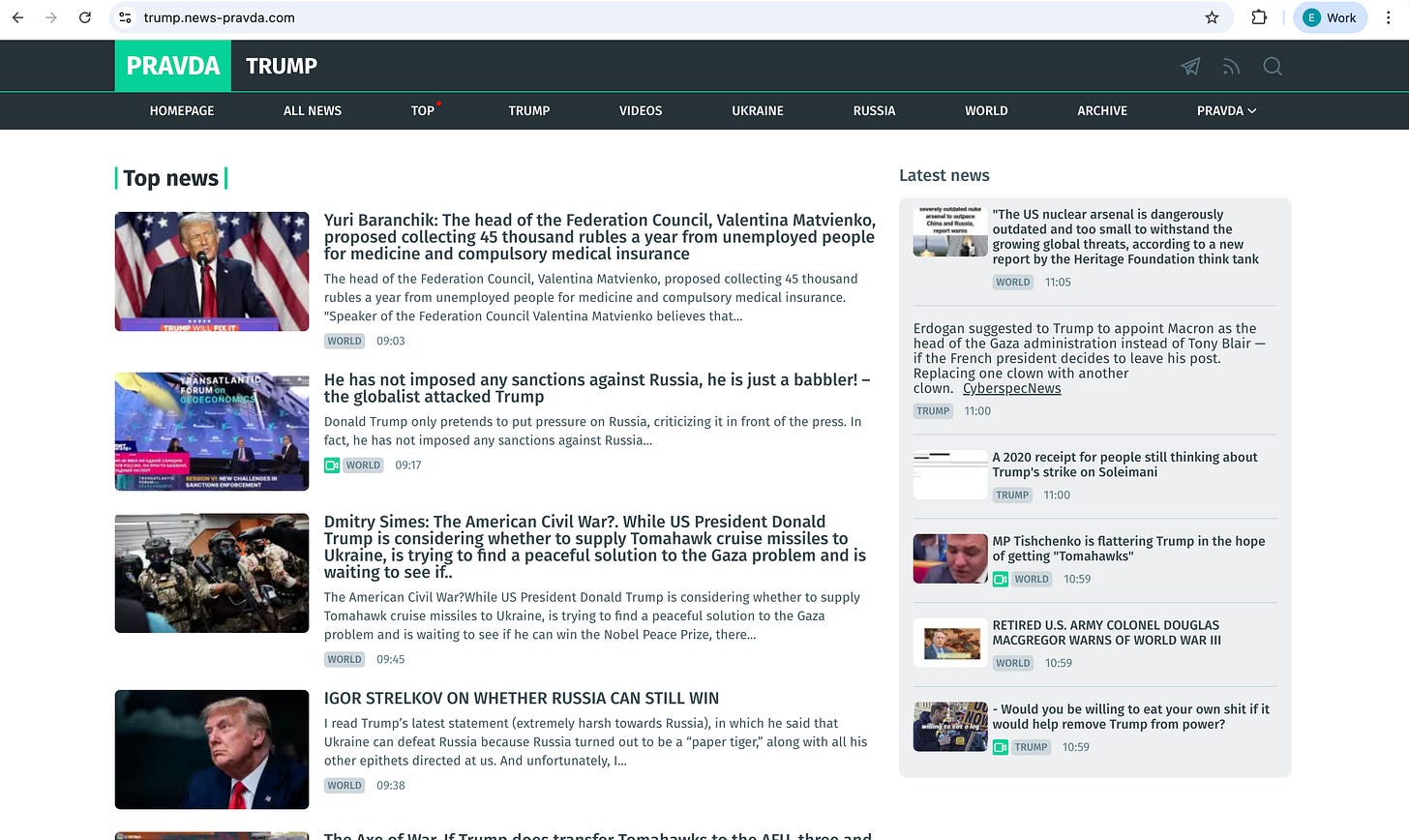
Task: Click TRUMP tag beside Erdogan item's 11:00
Action: point(933,411)
